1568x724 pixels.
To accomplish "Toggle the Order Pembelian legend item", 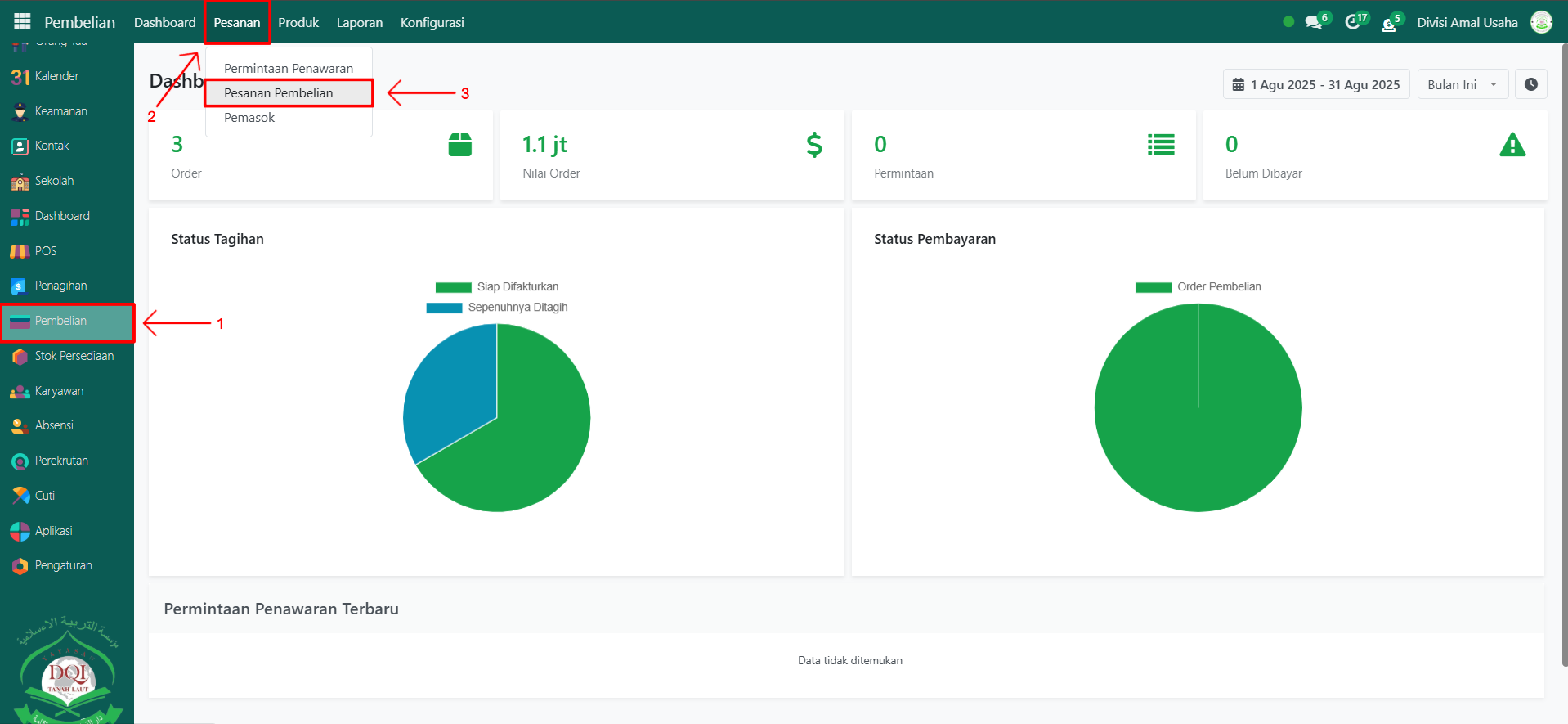I will (1198, 287).
